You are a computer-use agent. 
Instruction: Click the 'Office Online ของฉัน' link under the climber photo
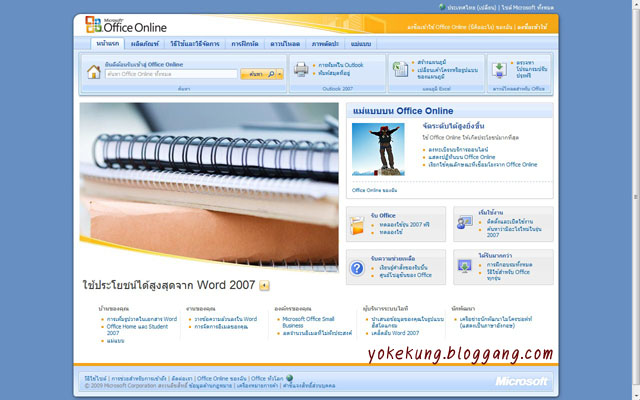pos(374,190)
